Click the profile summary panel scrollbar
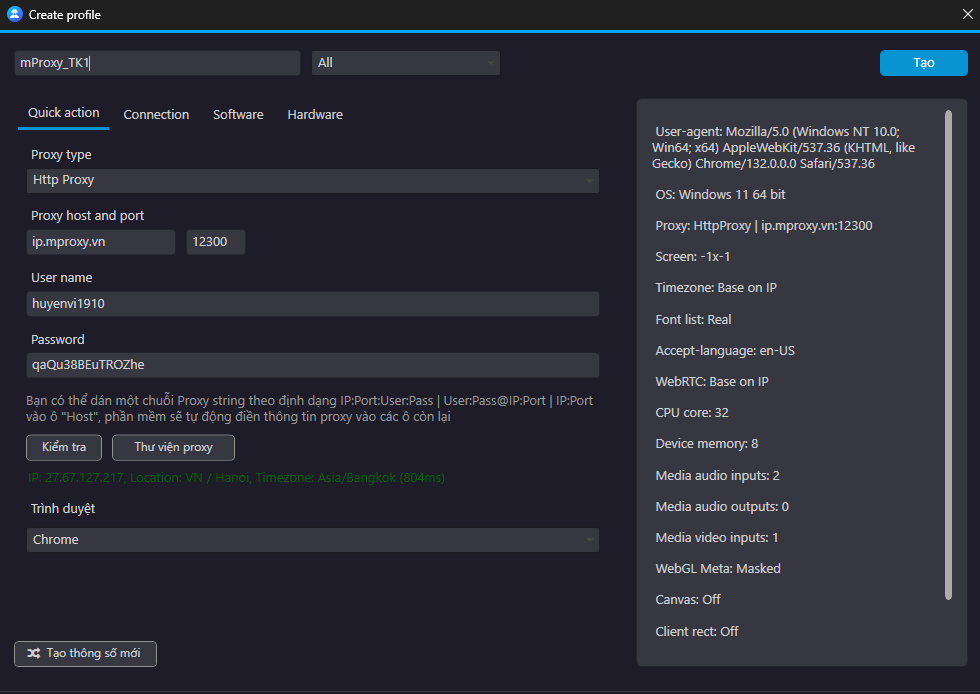Screen dimensions: 980x694 pyautogui.click(x=948, y=355)
